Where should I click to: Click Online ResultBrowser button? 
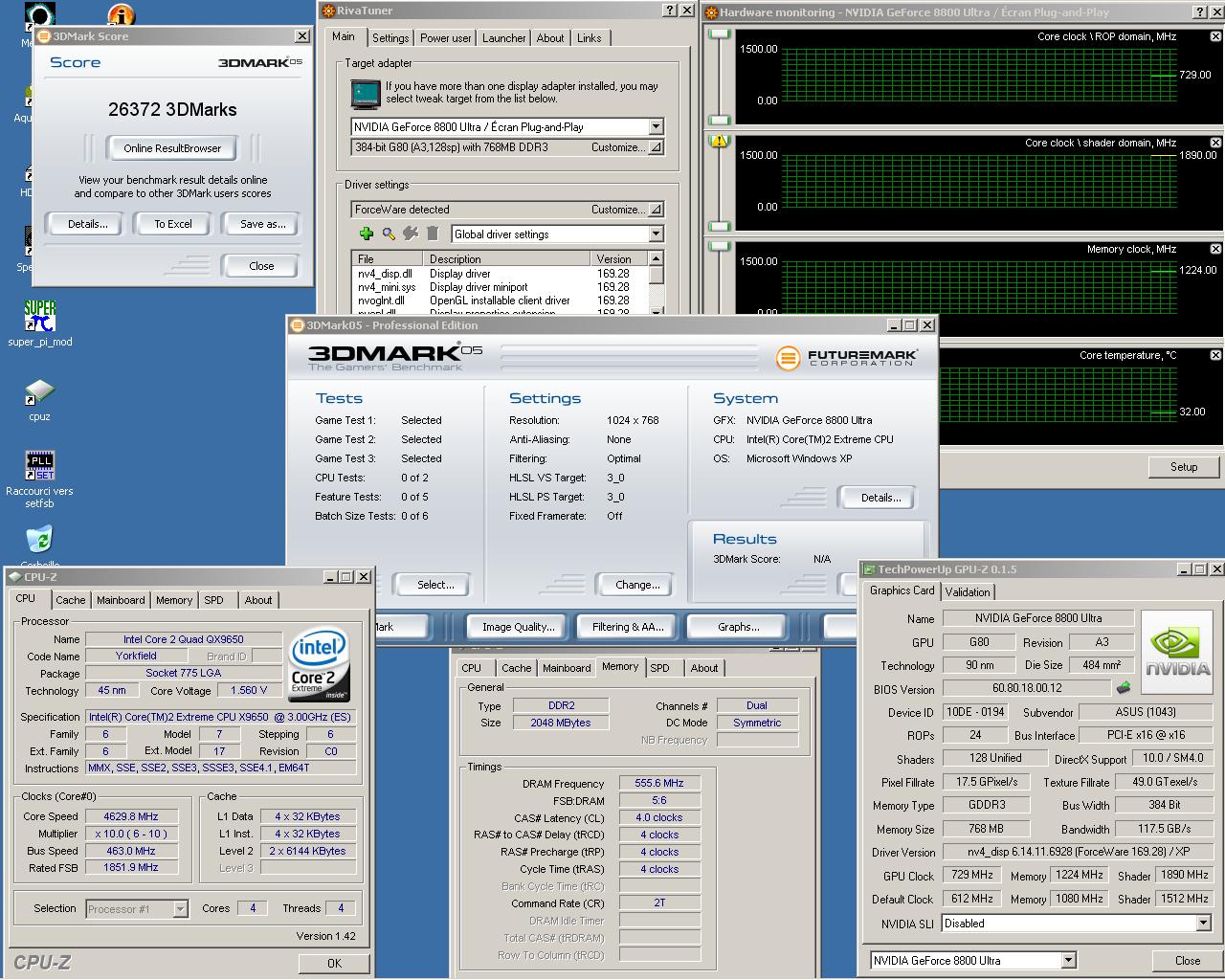[x=172, y=148]
